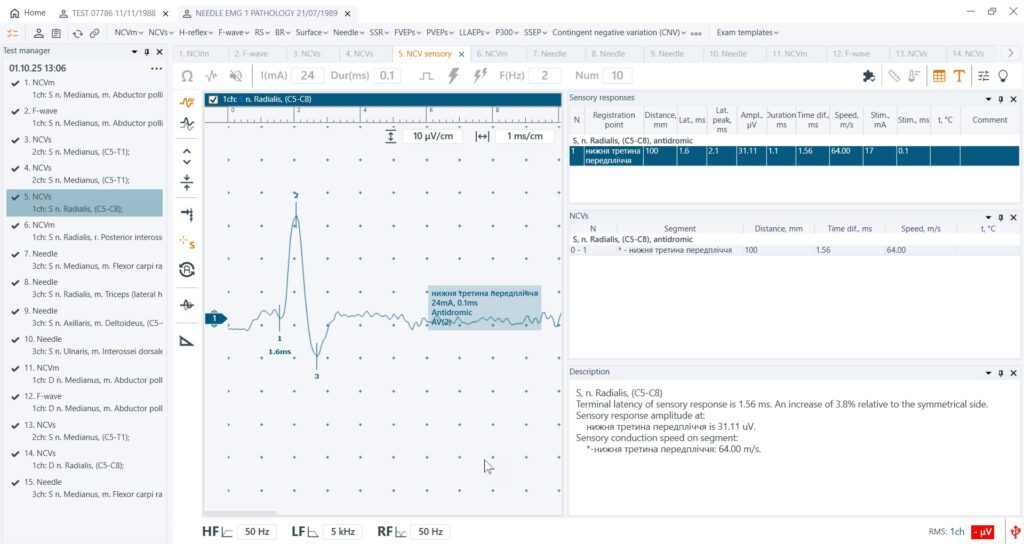Click the puzzle piece extension icon
Viewport: 1024px width, 544px height.
point(868,76)
